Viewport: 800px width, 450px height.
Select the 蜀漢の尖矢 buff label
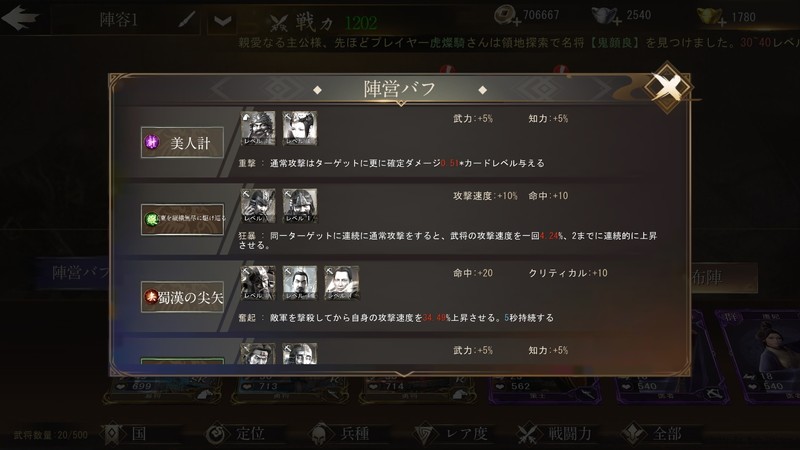click(x=182, y=296)
